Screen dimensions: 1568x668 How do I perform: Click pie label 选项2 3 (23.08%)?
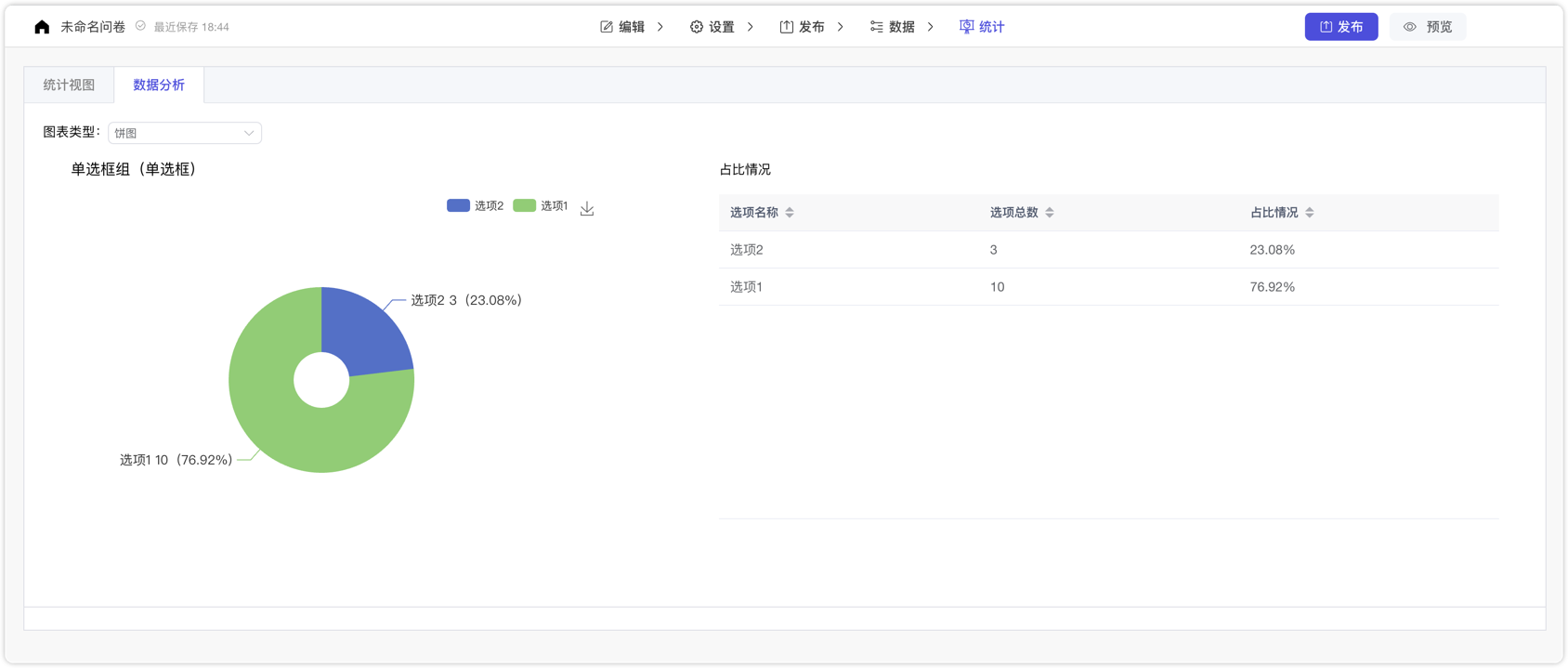point(466,300)
